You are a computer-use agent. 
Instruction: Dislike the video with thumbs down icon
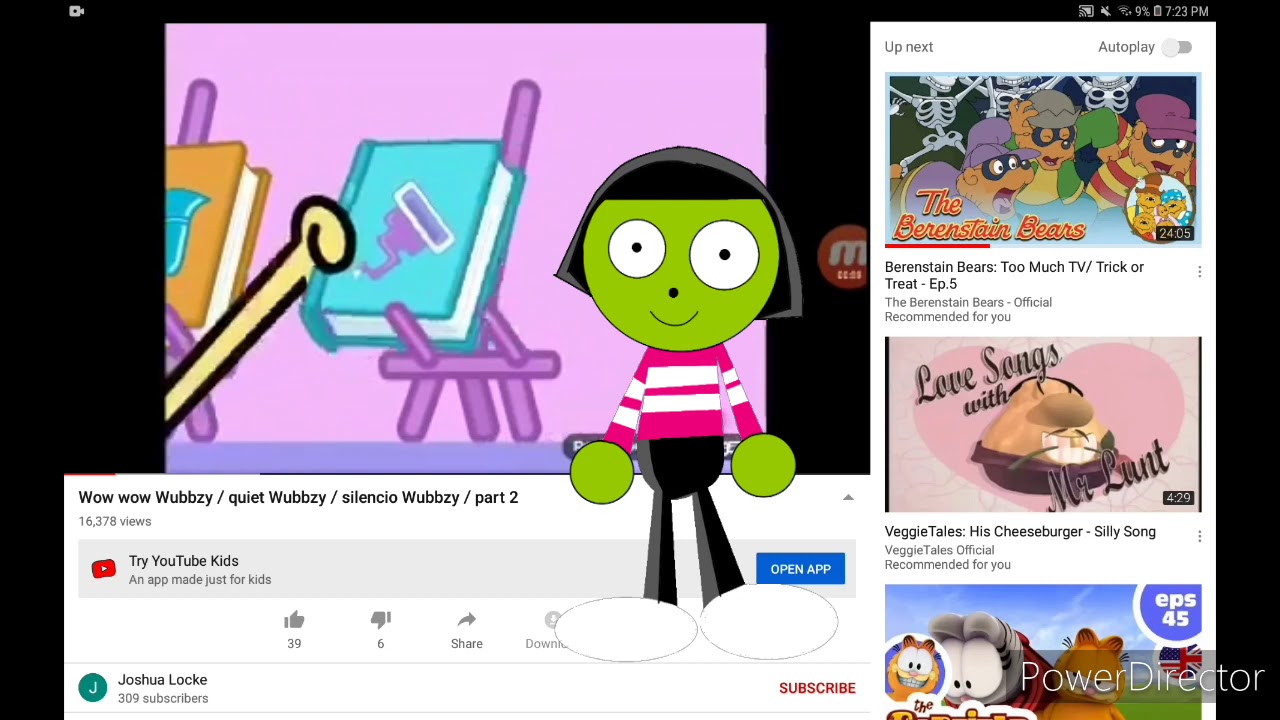click(x=380, y=620)
